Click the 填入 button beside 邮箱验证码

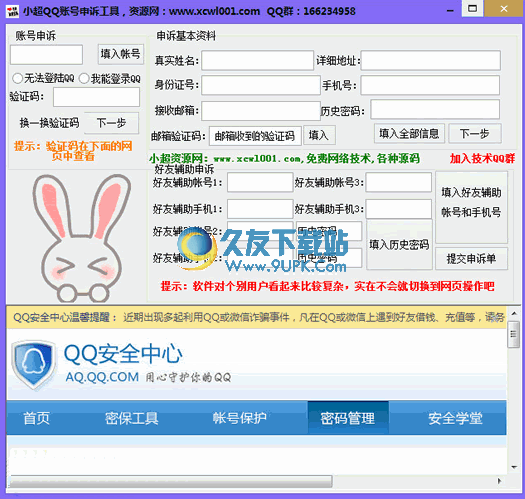click(319, 135)
